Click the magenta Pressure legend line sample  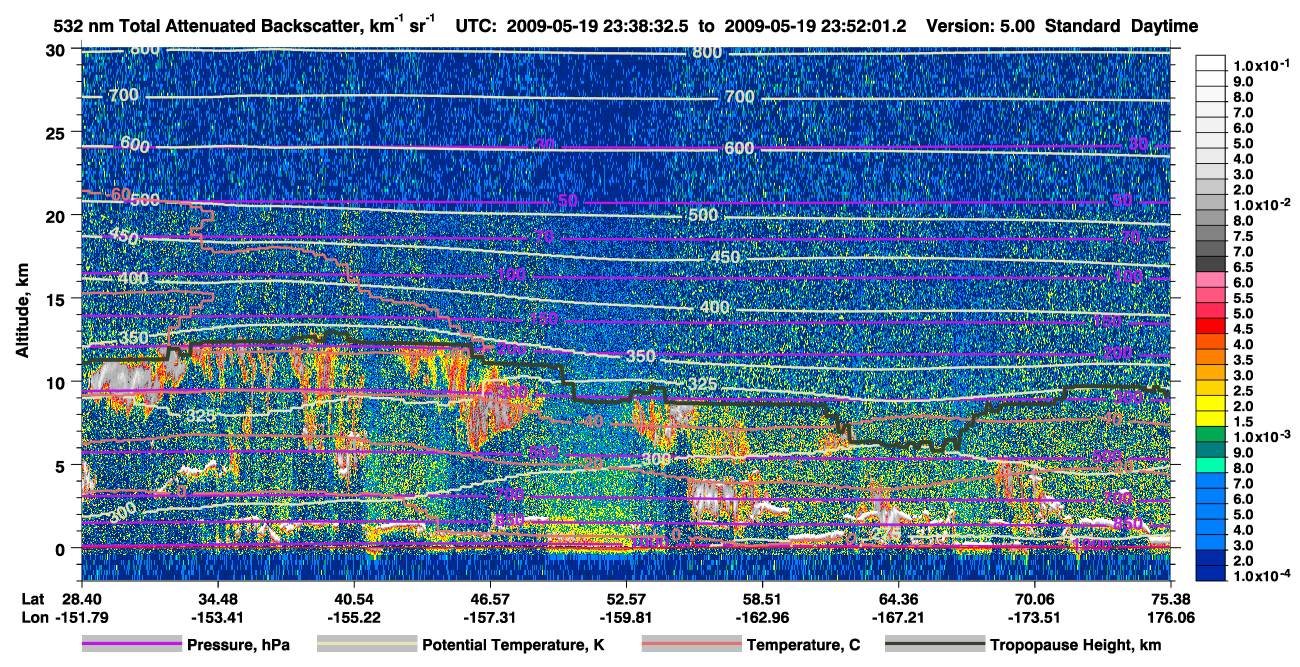pyautogui.click(x=131, y=645)
